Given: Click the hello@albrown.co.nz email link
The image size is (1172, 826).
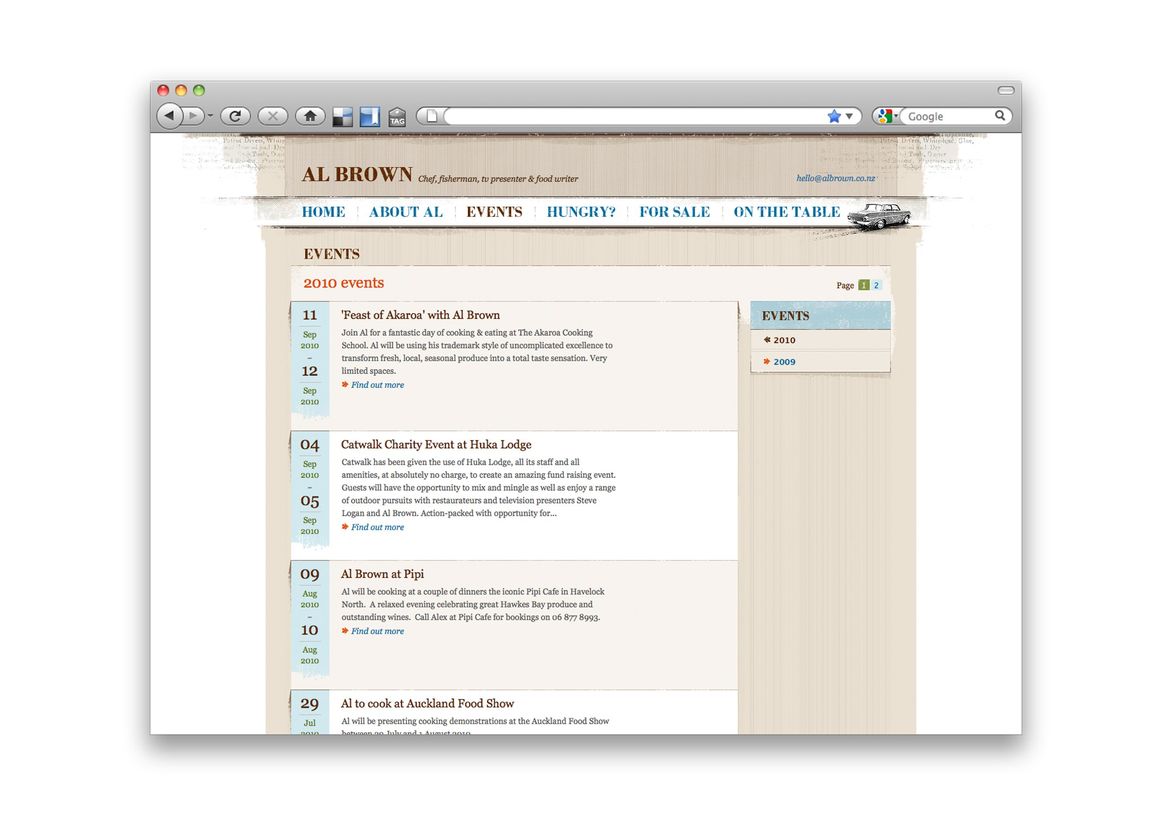Looking at the screenshot, I should 835,178.
